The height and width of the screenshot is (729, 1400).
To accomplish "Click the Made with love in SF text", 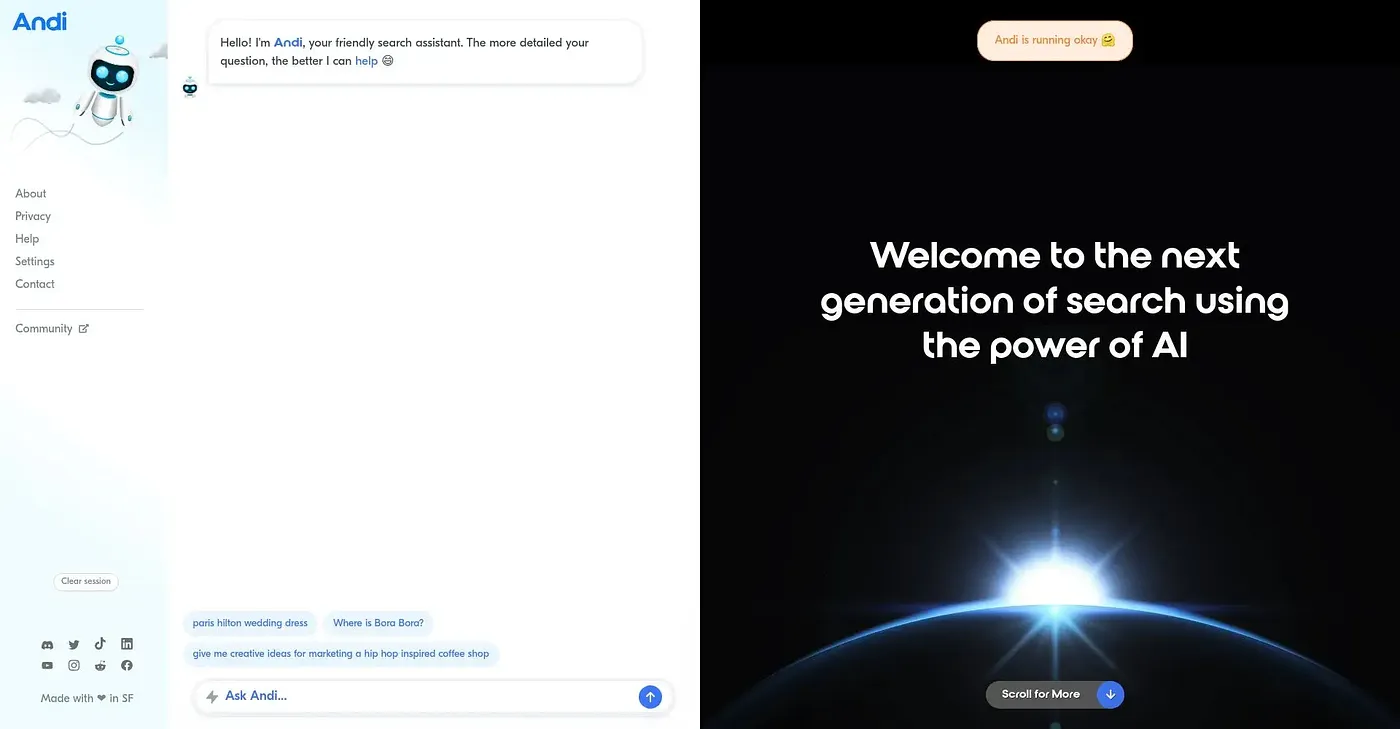I will [87, 699].
